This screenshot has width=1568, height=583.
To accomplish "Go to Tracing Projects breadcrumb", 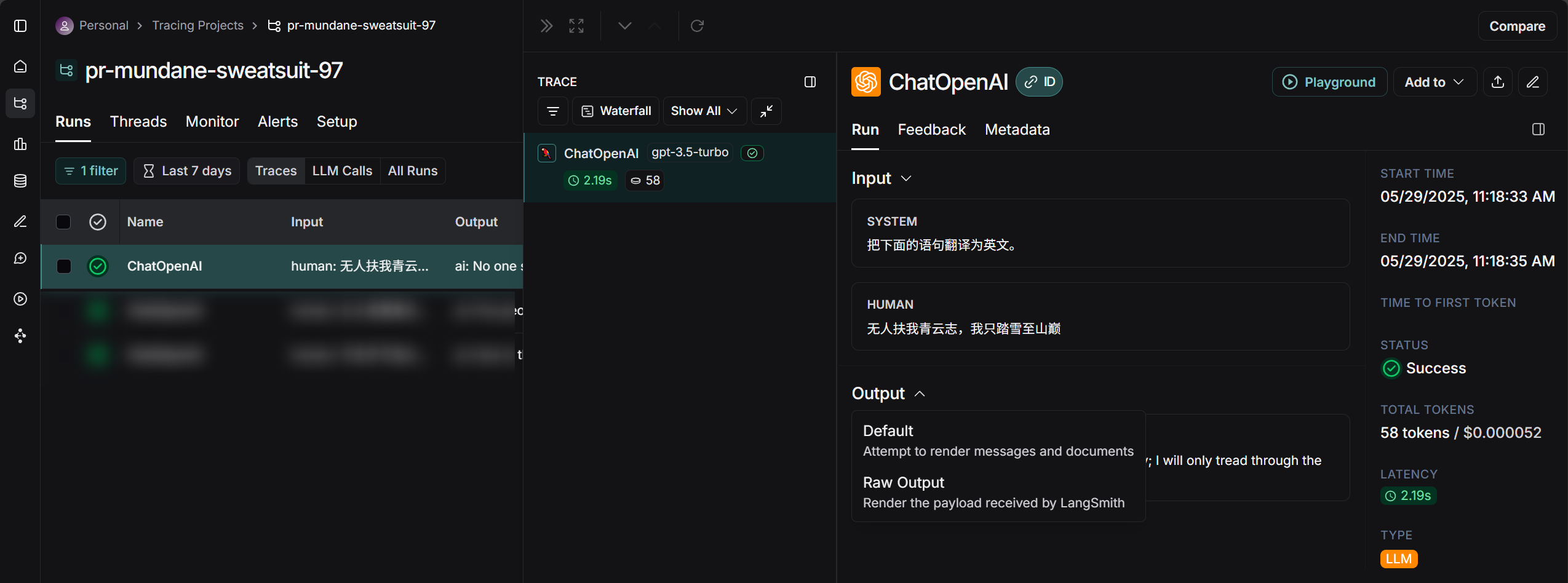I will [197, 26].
